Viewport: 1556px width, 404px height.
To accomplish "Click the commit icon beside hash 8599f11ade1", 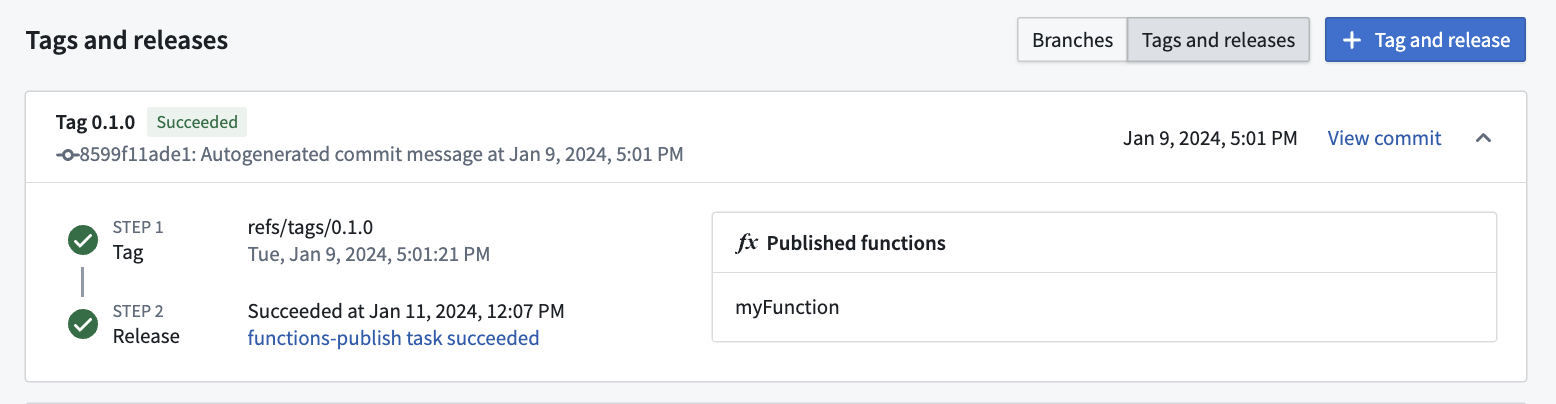I will pyautogui.click(x=67, y=155).
